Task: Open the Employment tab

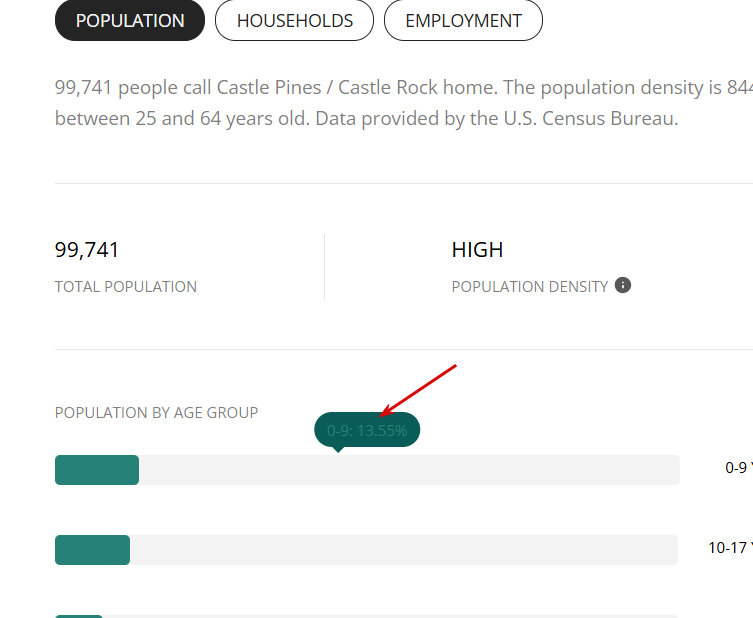Action: (463, 21)
